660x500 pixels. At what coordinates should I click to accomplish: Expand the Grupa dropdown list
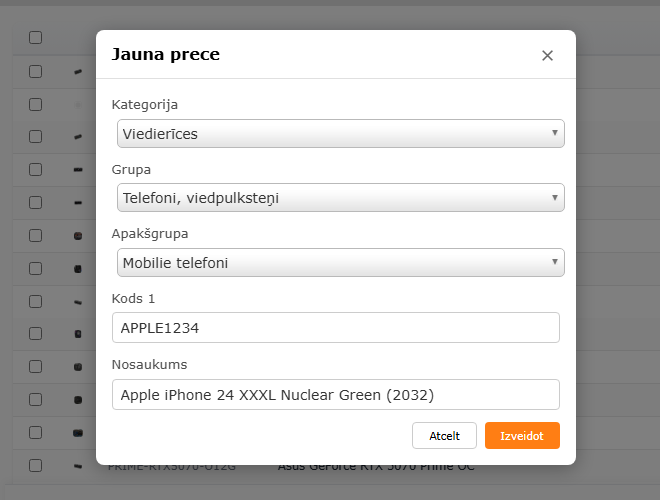click(340, 198)
